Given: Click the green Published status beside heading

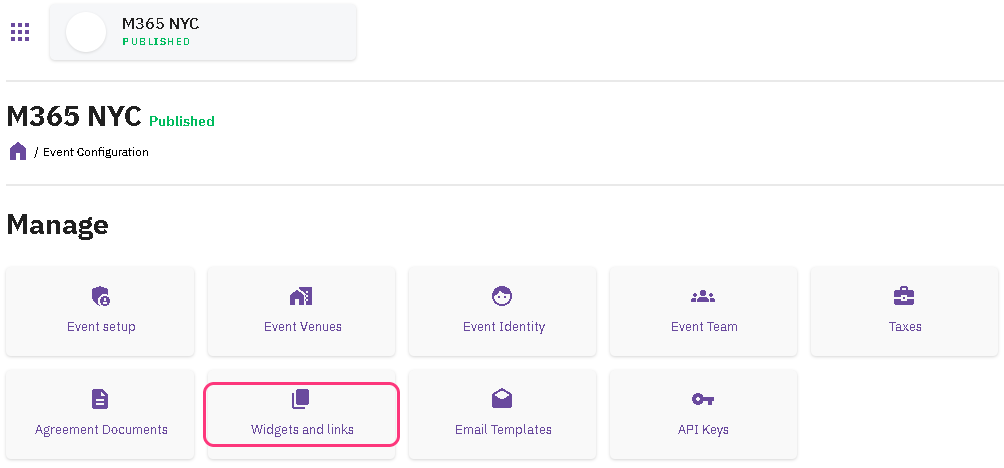Looking at the screenshot, I should pyautogui.click(x=182, y=121).
